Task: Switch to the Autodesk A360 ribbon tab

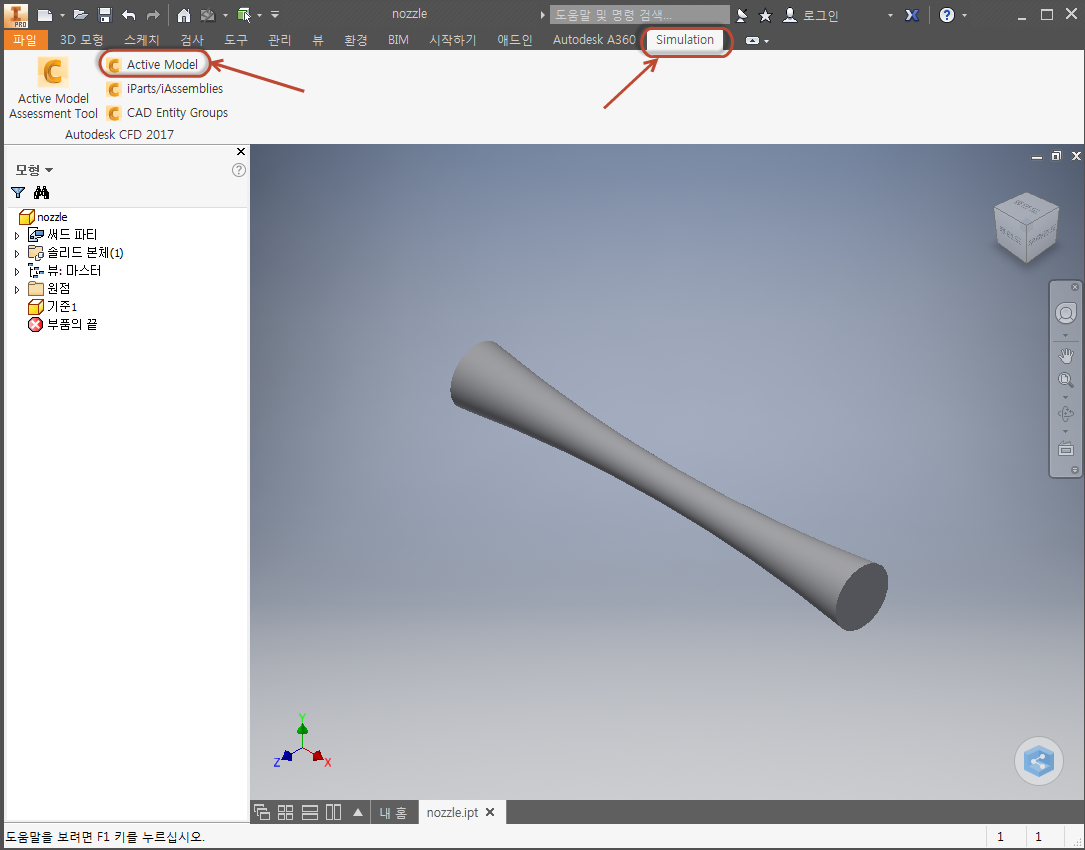Action: [x=594, y=39]
